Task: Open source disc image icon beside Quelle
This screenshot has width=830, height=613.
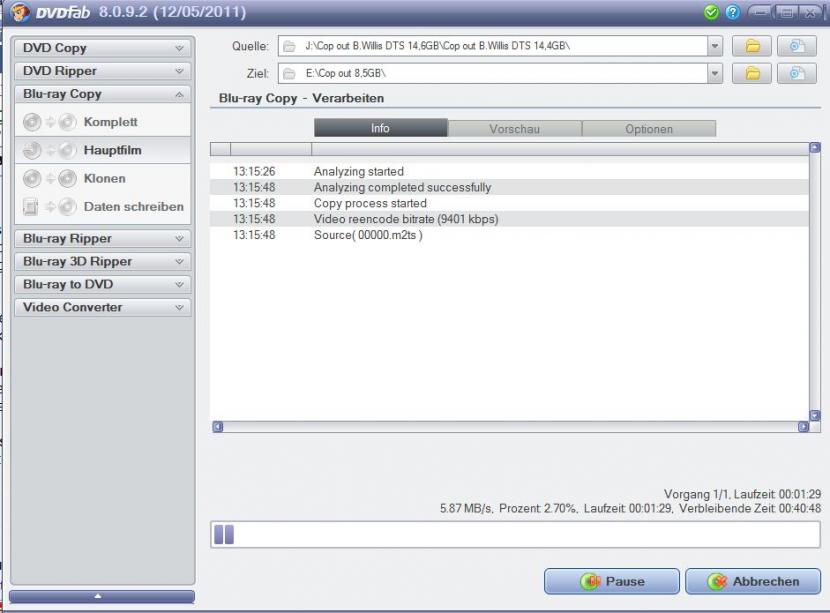Action: pyautogui.click(x=797, y=46)
